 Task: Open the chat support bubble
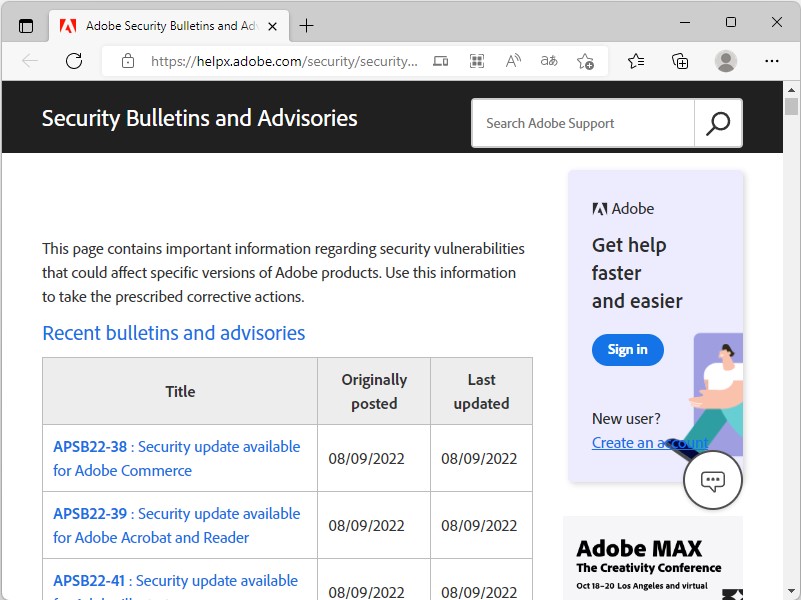point(712,481)
